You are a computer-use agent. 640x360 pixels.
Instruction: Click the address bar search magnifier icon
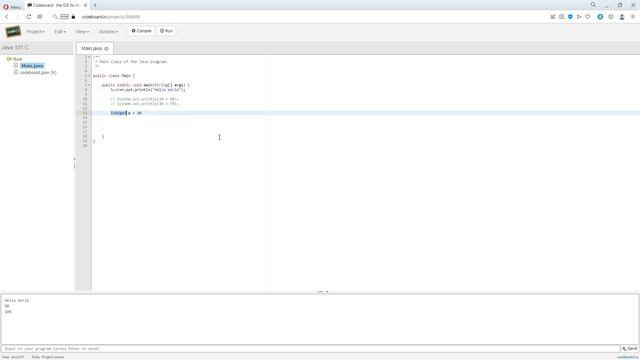tap(55, 17)
